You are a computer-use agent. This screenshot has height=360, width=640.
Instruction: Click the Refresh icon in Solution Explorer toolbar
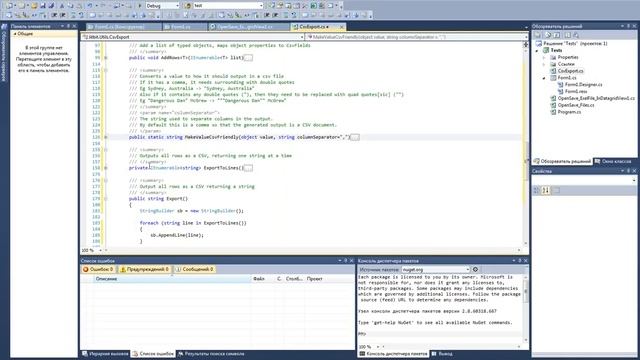[x=557, y=35]
